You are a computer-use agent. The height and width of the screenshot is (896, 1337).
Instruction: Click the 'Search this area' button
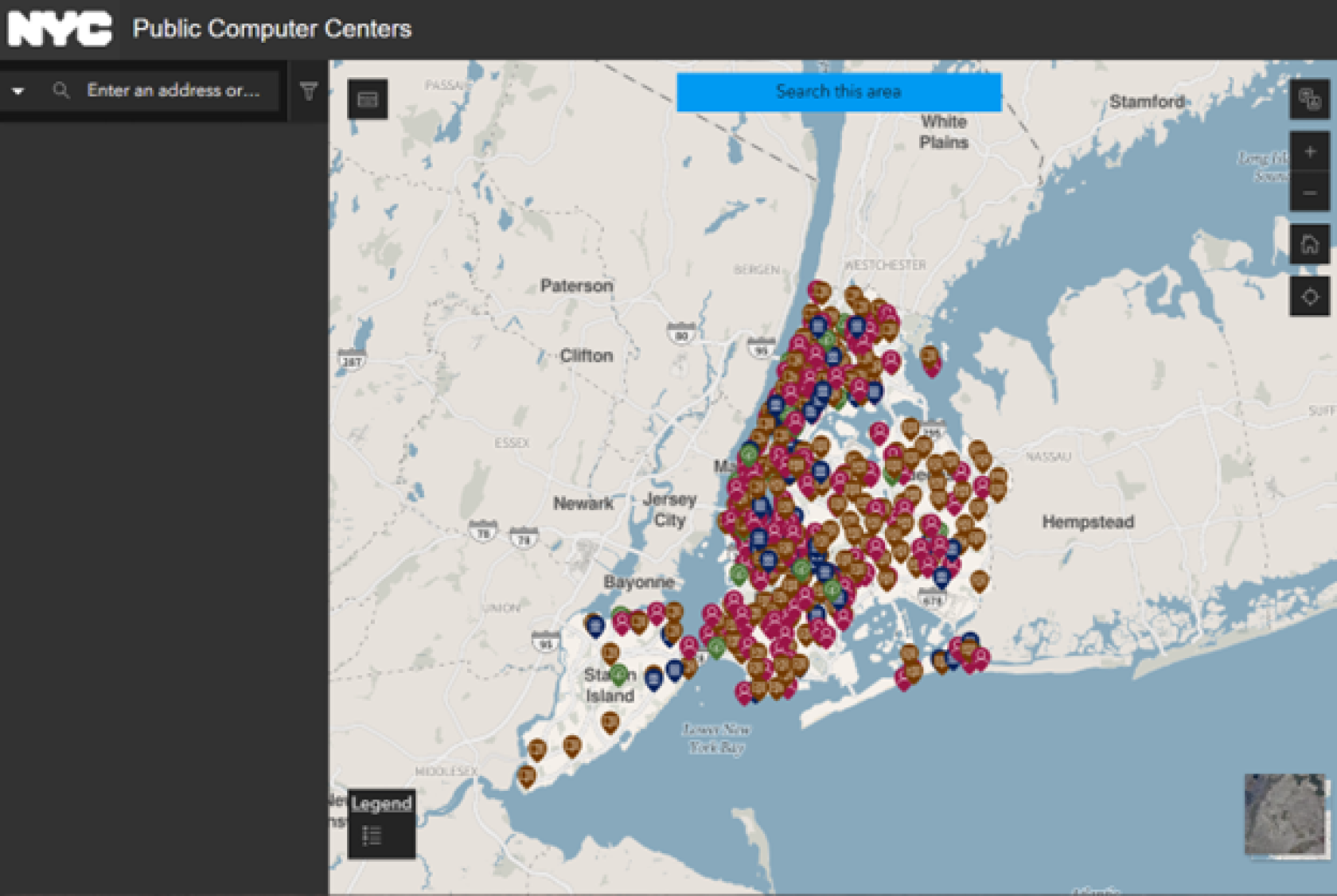click(x=839, y=92)
